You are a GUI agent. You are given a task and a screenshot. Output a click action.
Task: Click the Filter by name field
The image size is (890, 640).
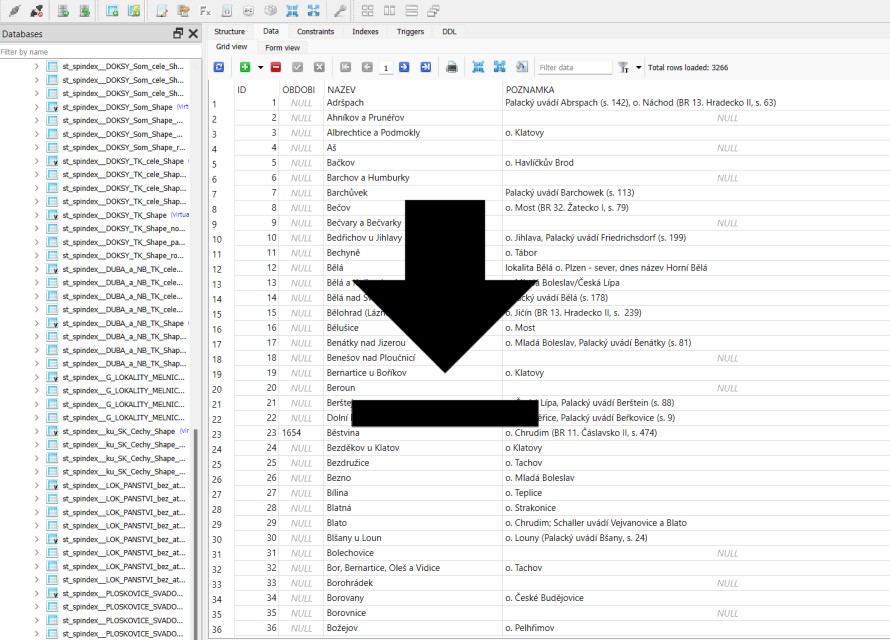click(98, 51)
